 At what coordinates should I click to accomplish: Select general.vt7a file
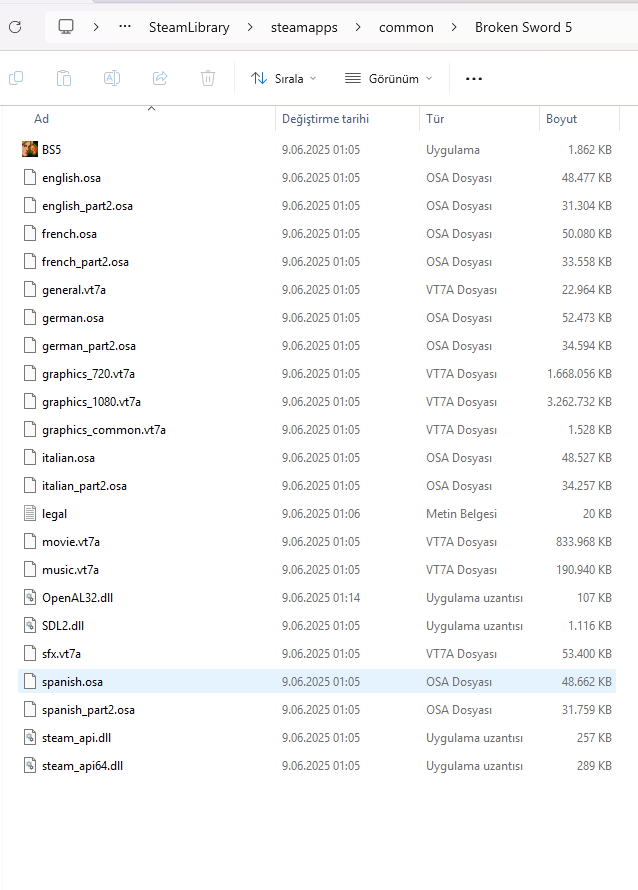point(74,289)
